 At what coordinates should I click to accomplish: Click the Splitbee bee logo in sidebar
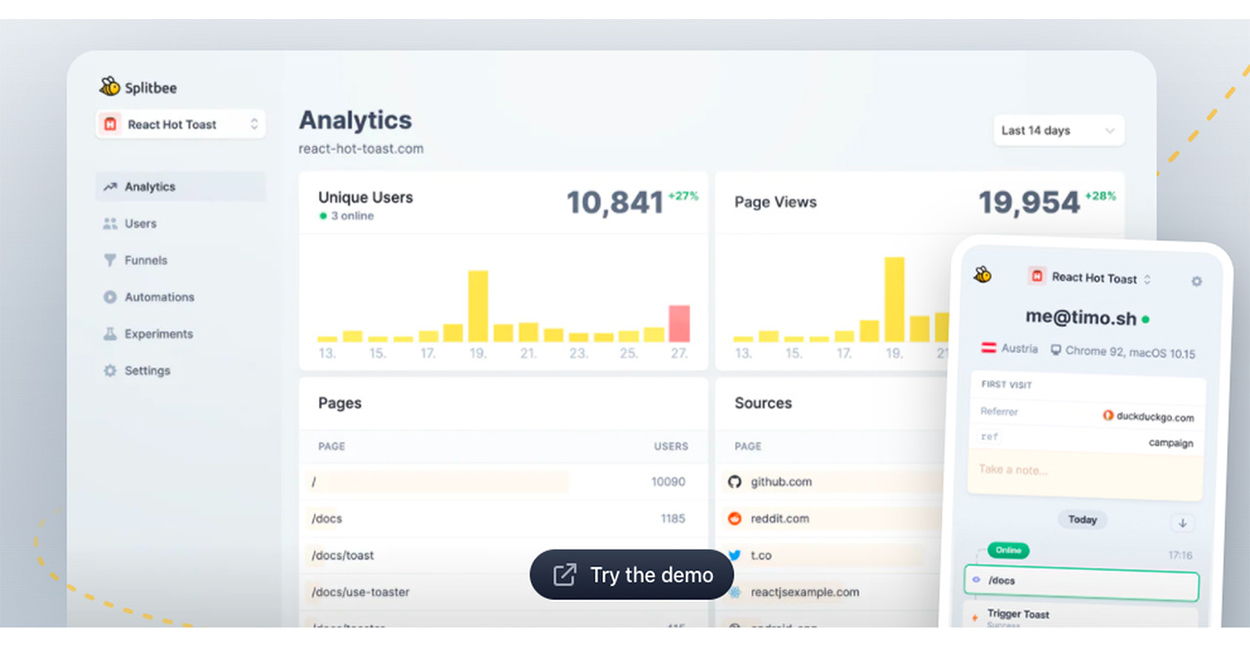(x=109, y=87)
